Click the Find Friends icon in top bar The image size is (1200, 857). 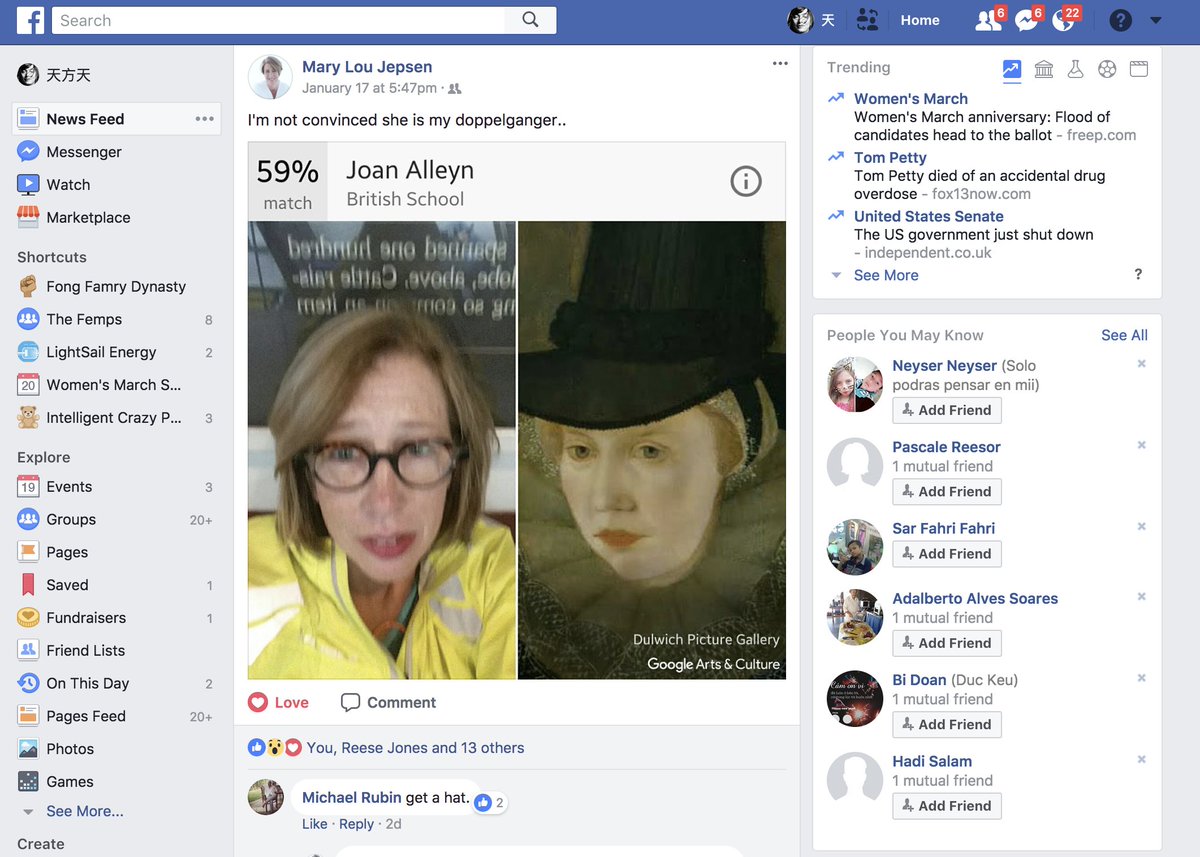(867, 20)
